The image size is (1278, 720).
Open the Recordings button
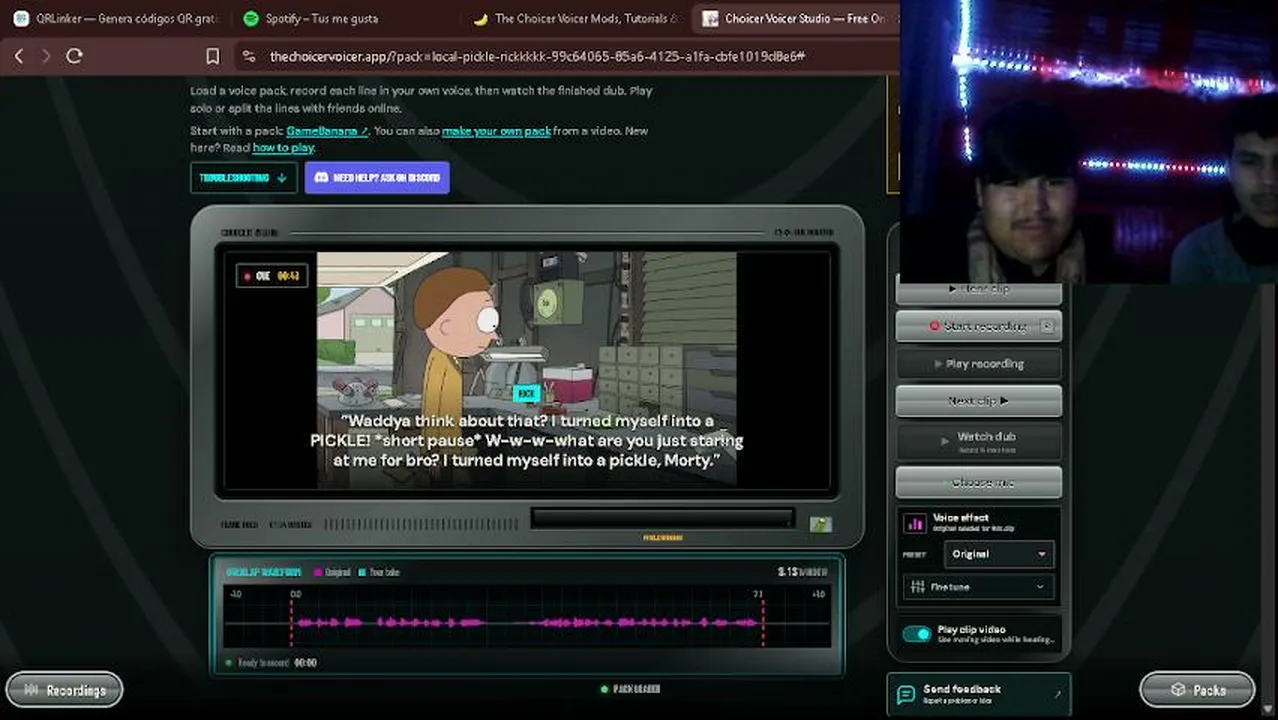(x=64, y=690)
